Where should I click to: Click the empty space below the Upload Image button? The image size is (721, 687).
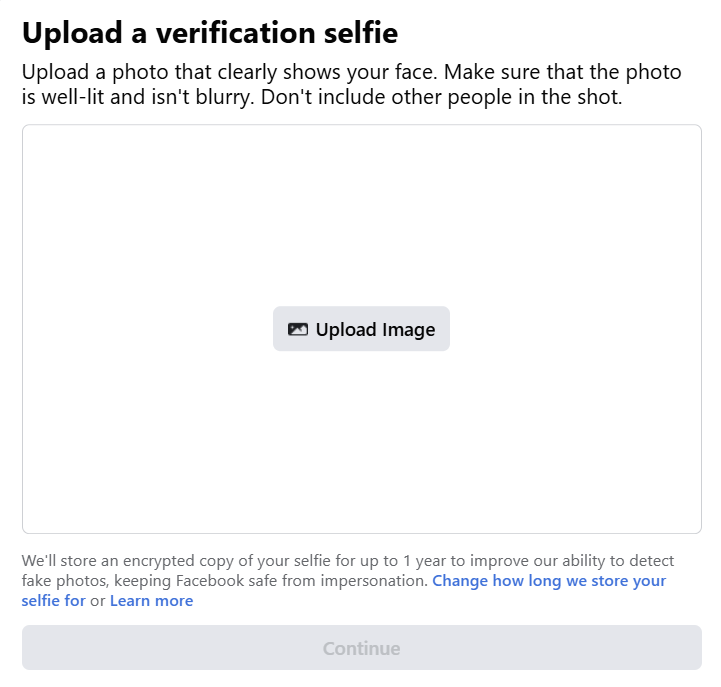(x=361, y=440)
